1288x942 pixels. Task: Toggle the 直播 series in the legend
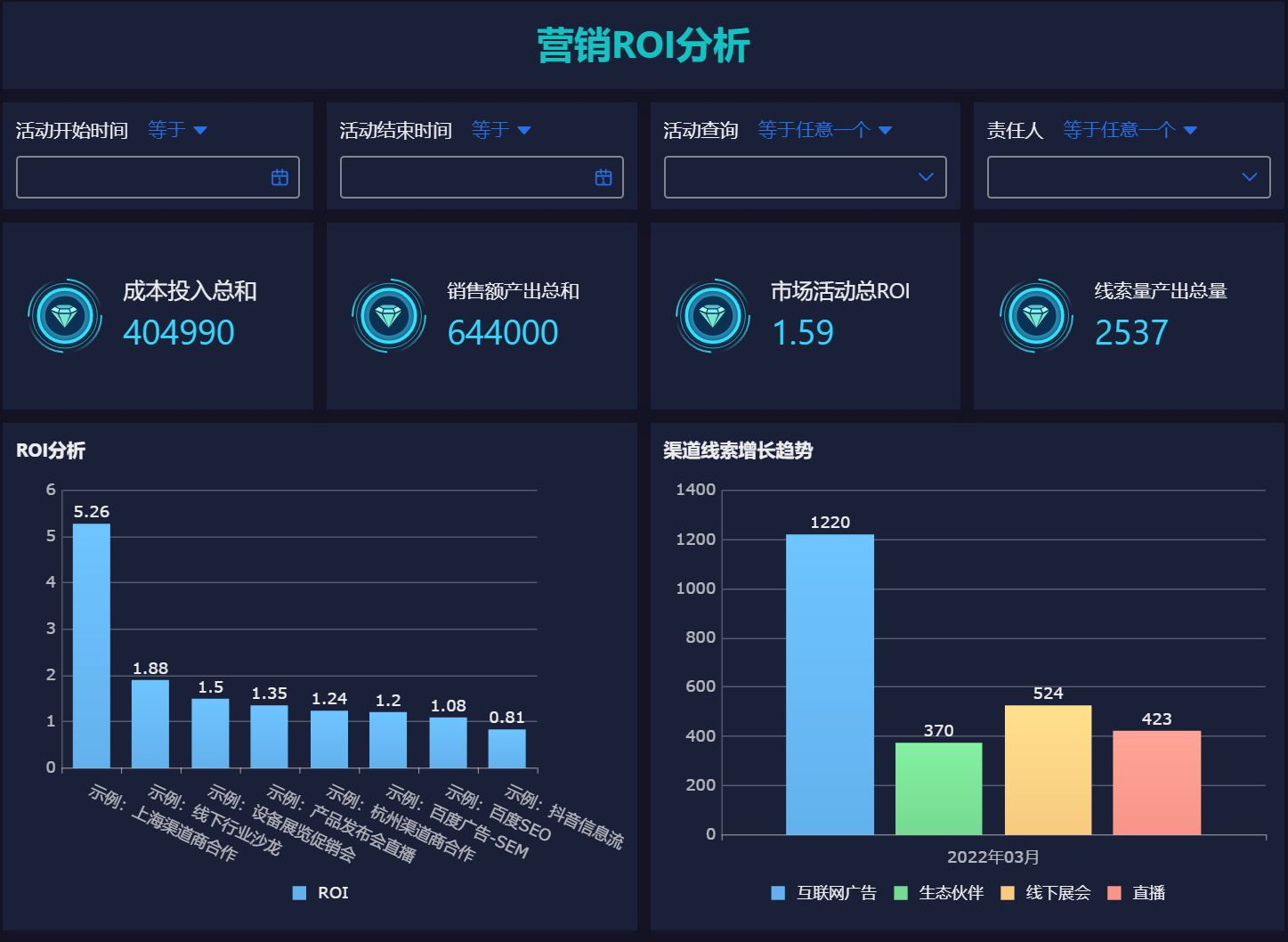click(1116, 892)
